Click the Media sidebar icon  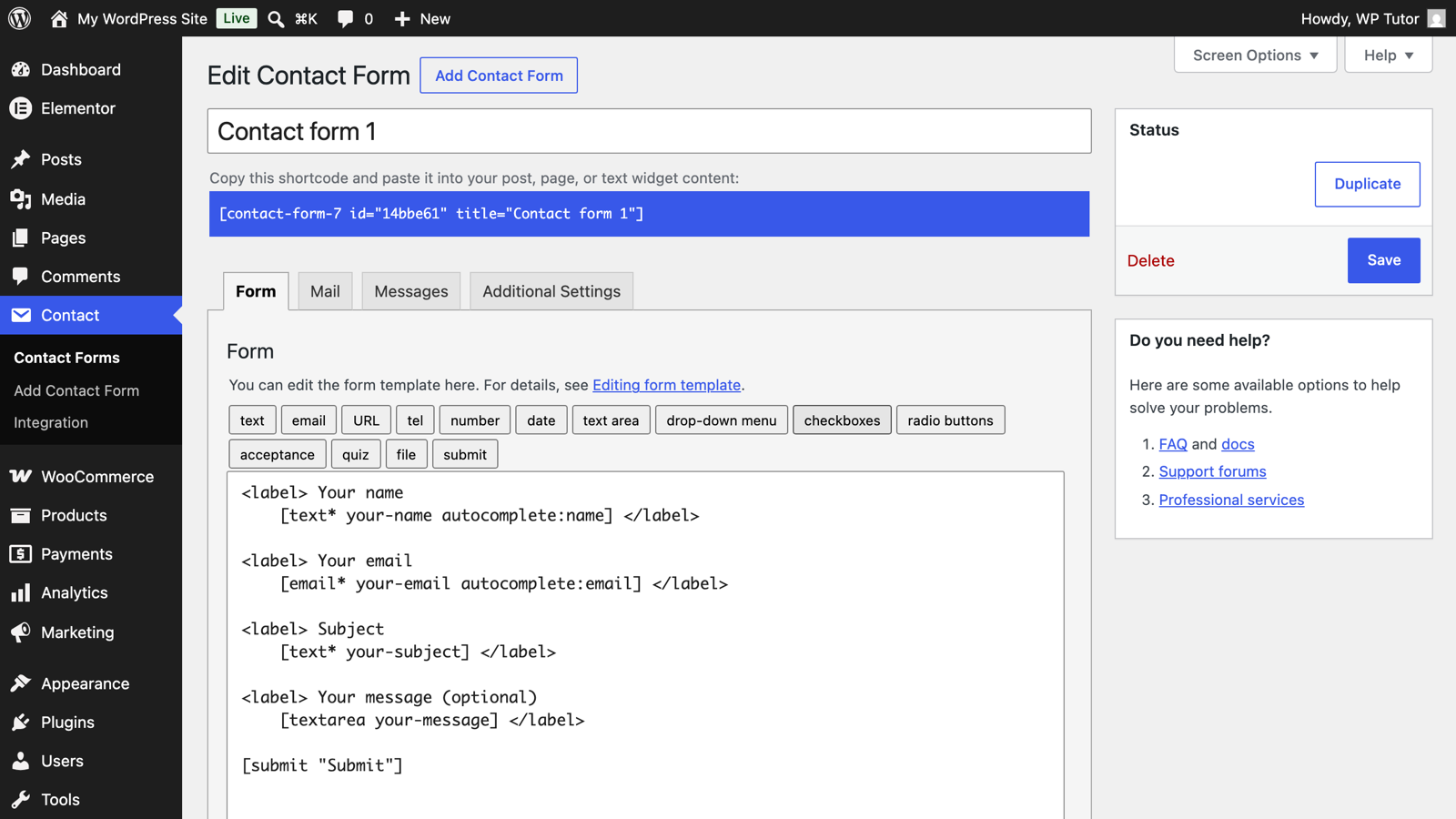(20, 199)
